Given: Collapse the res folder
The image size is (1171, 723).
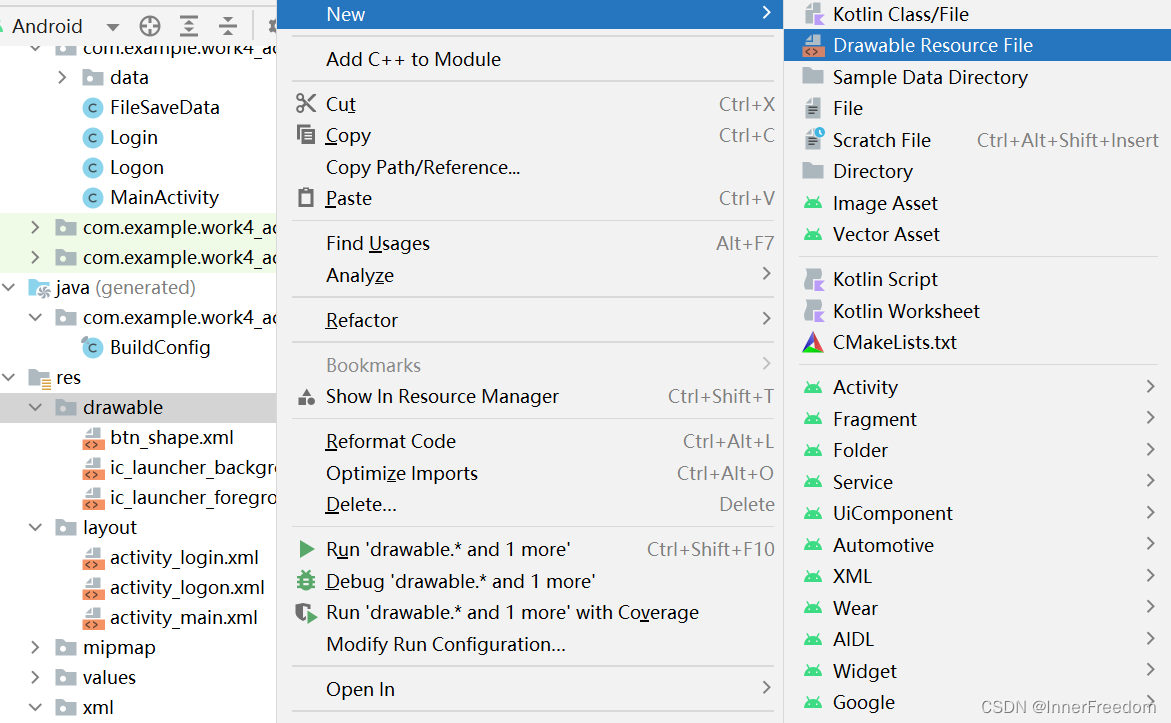Looking at the screenshot, I should click(x=9, y=377).
